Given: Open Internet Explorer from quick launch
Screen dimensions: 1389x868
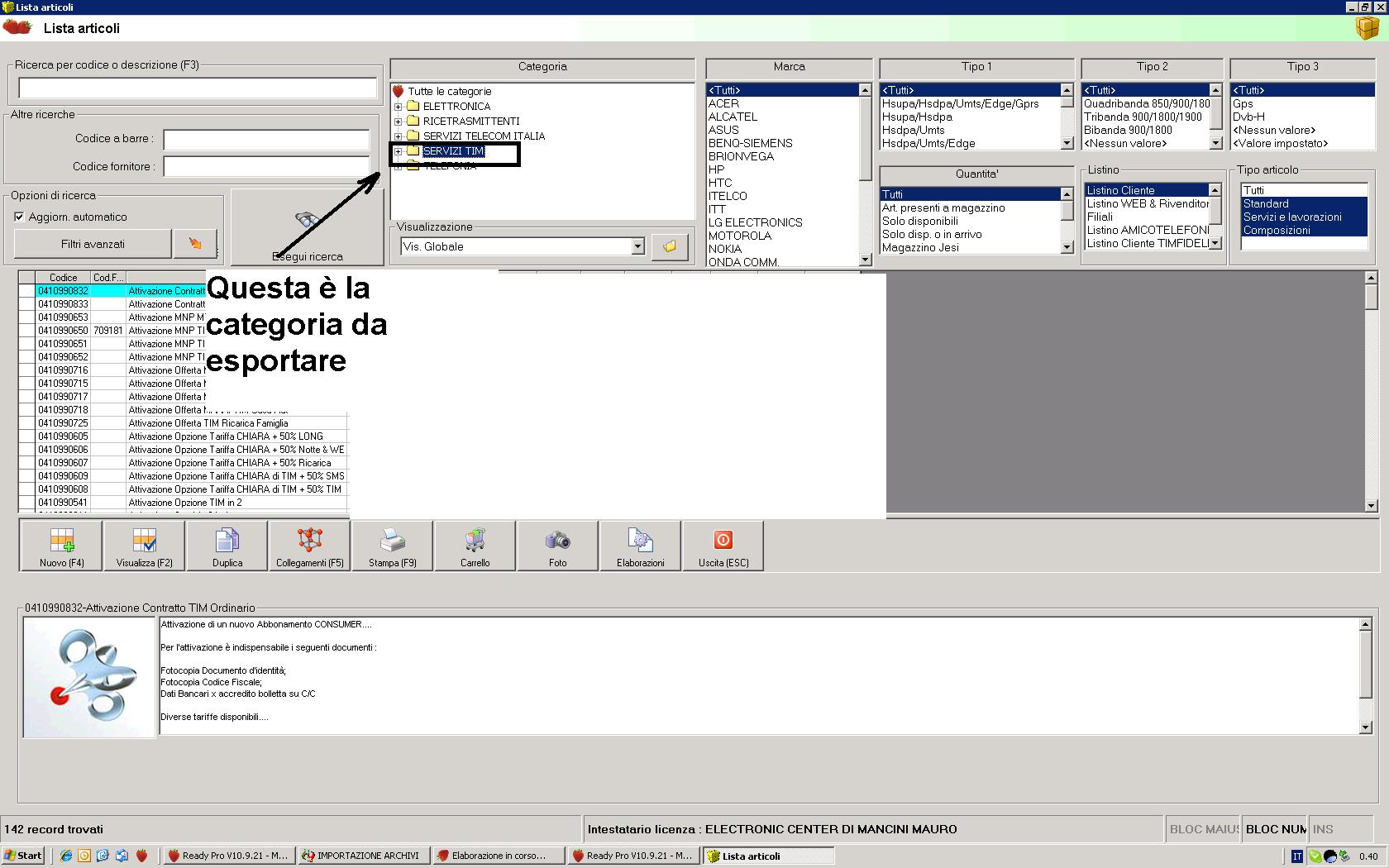Looking at the screenshot, I should 66,856.
